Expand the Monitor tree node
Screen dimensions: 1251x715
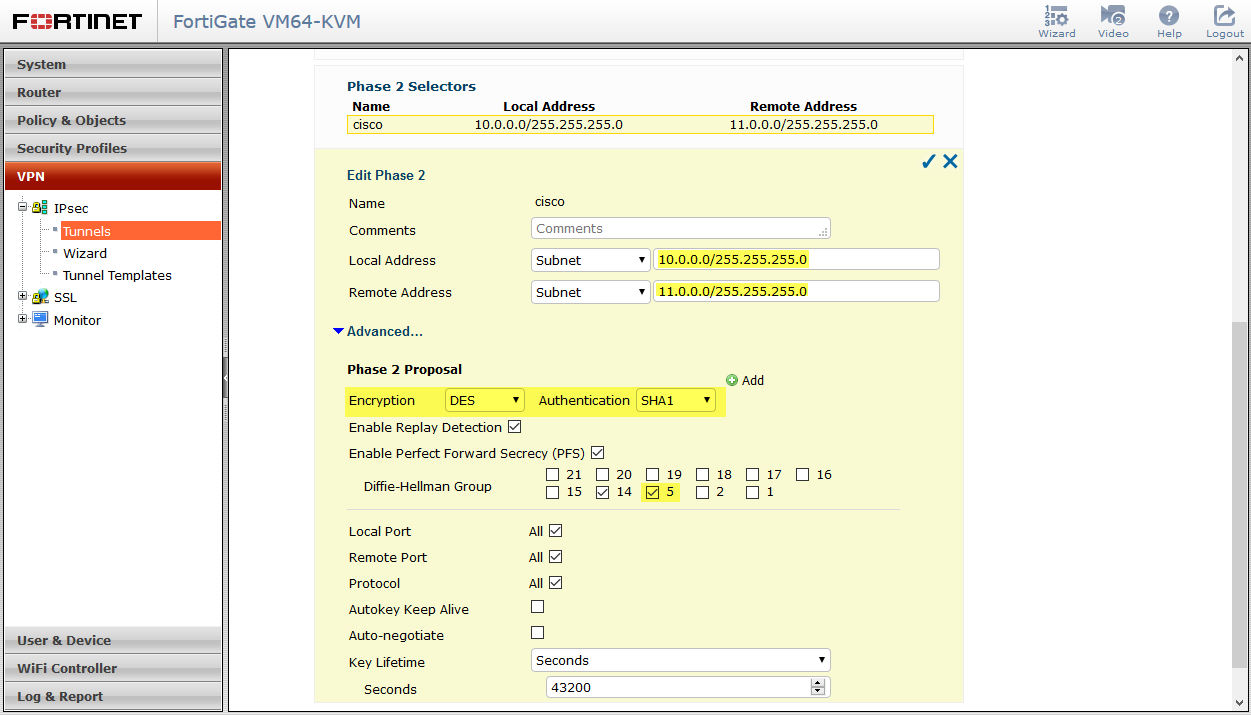coord(23,319)
